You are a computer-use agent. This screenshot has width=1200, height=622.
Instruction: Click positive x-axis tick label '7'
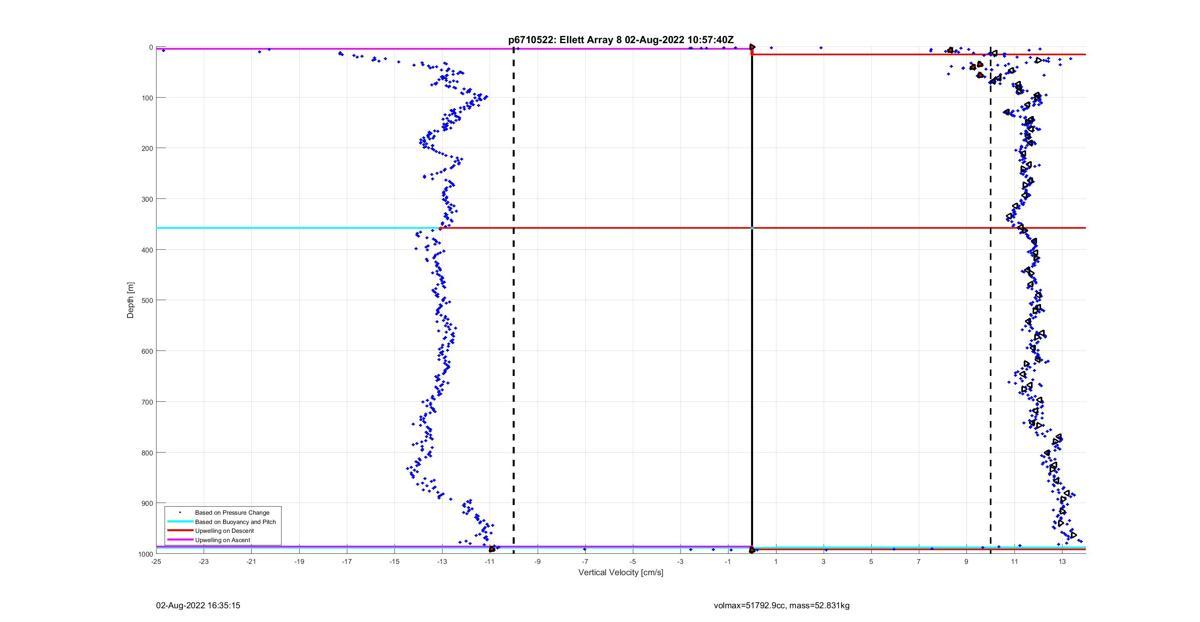(x=919, y=562)
